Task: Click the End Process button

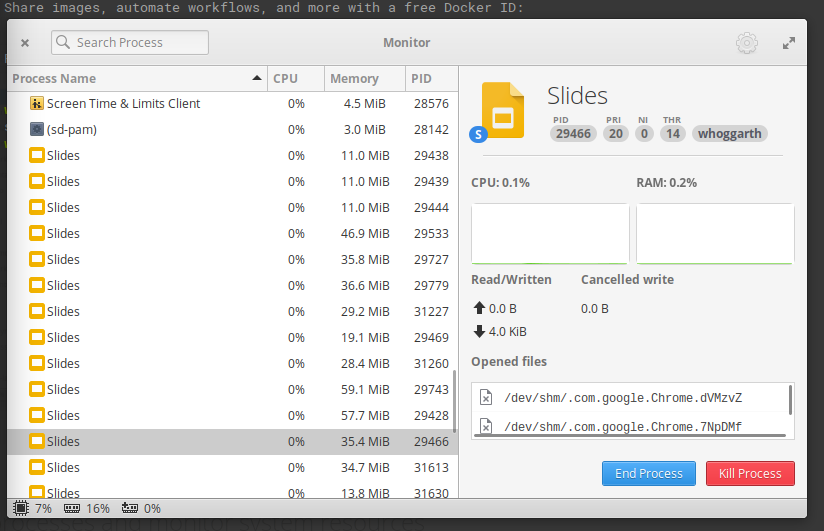Action: (648, 474)
